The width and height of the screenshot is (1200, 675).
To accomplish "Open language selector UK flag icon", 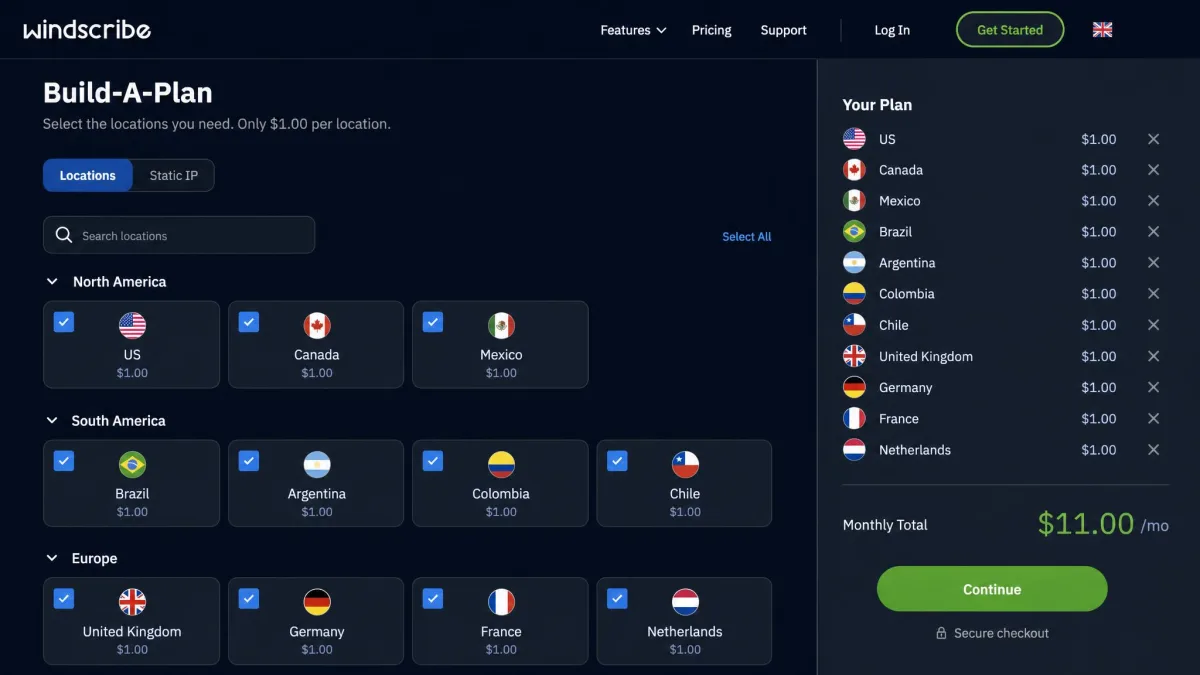I will [1102, 30].
